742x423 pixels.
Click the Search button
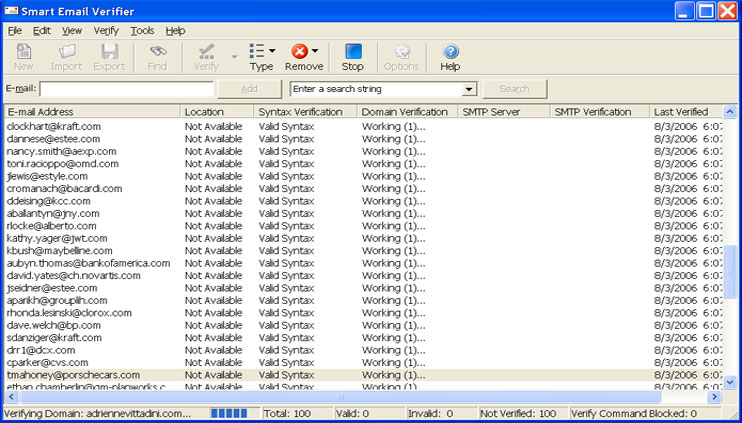pos(514,89)
